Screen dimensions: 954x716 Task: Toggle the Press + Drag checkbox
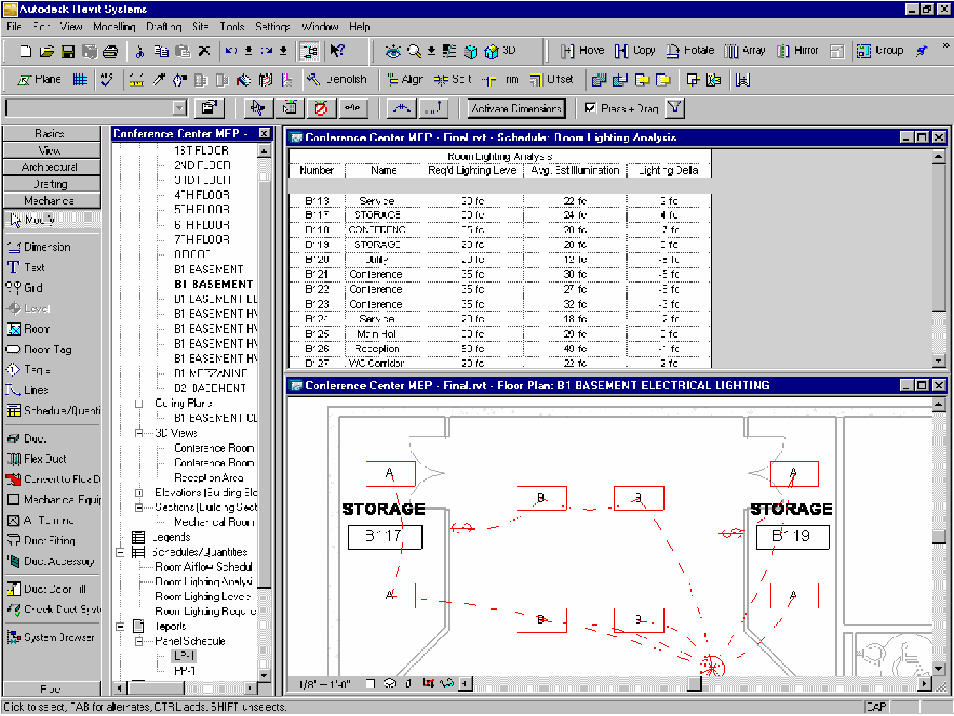590,108
